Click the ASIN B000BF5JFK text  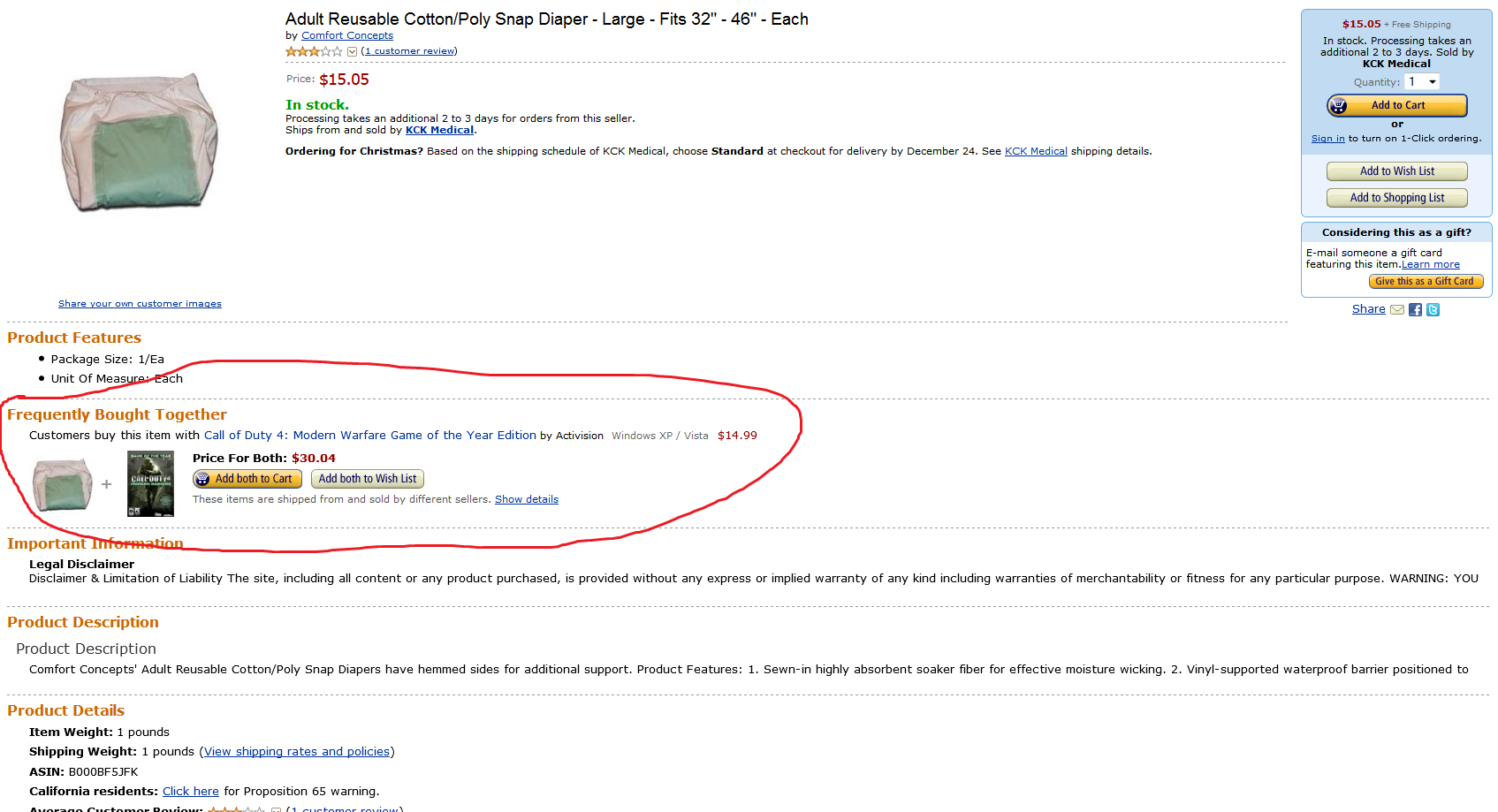[84, 772]
